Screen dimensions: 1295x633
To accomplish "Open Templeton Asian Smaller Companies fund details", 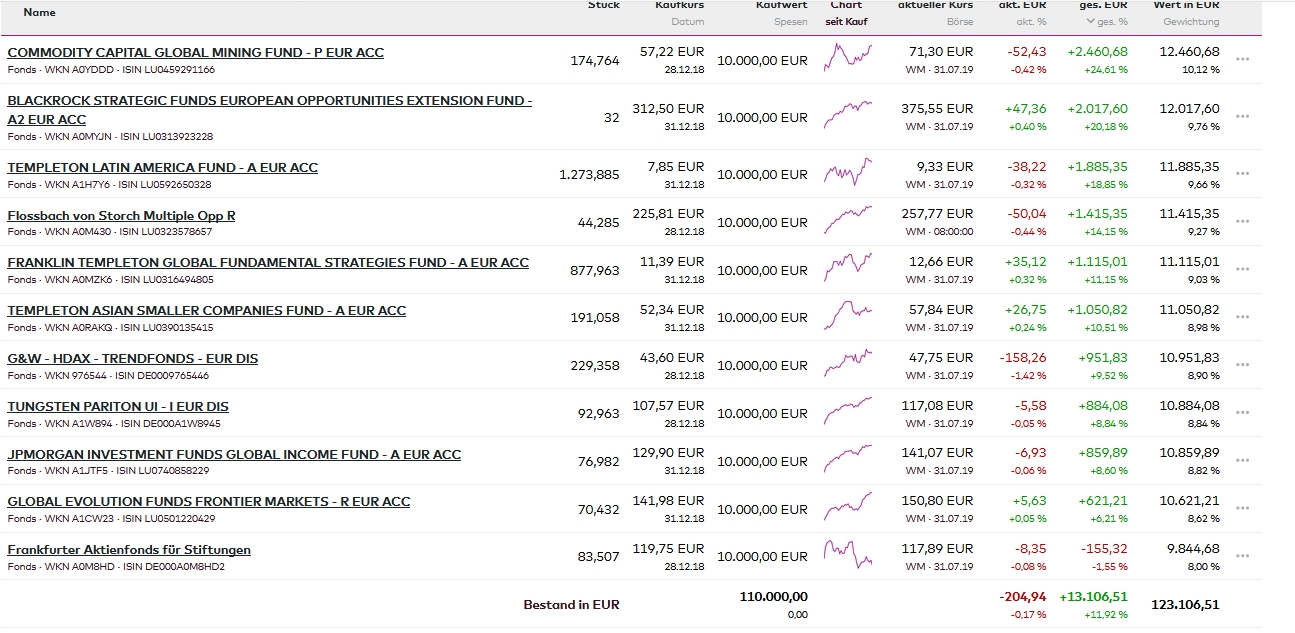I will pos(206,311).
